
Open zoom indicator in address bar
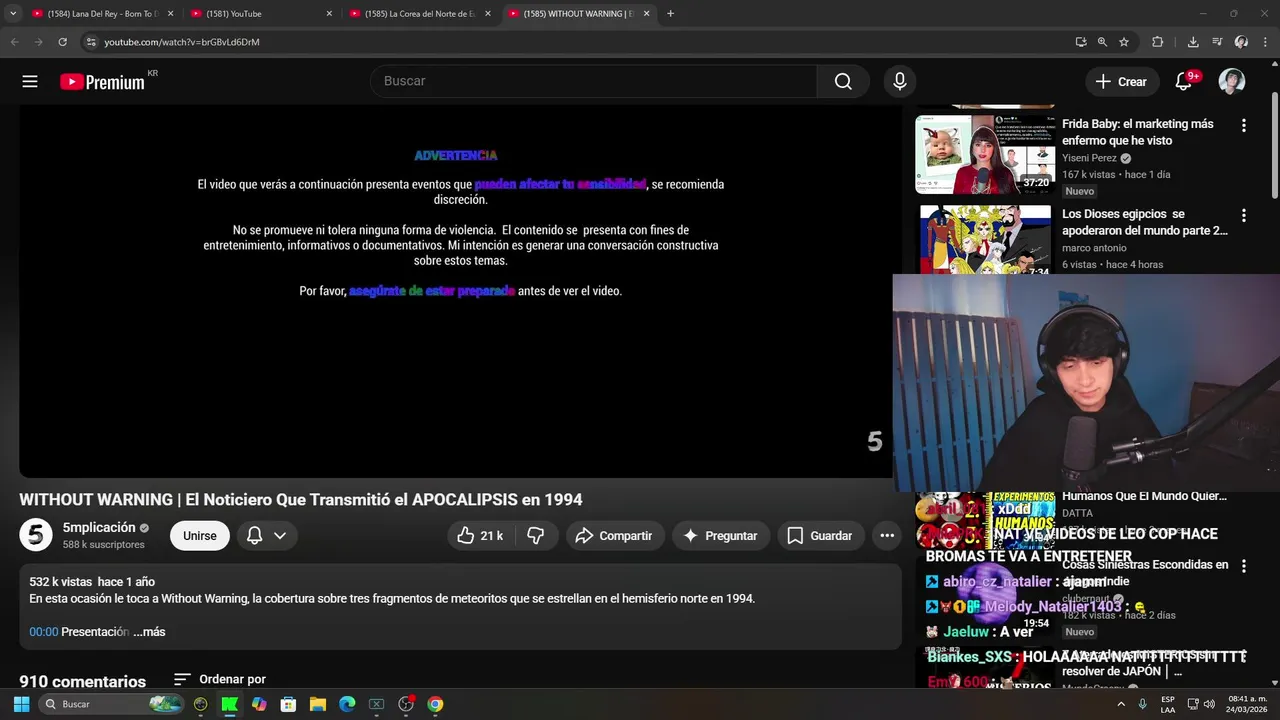1102,42
